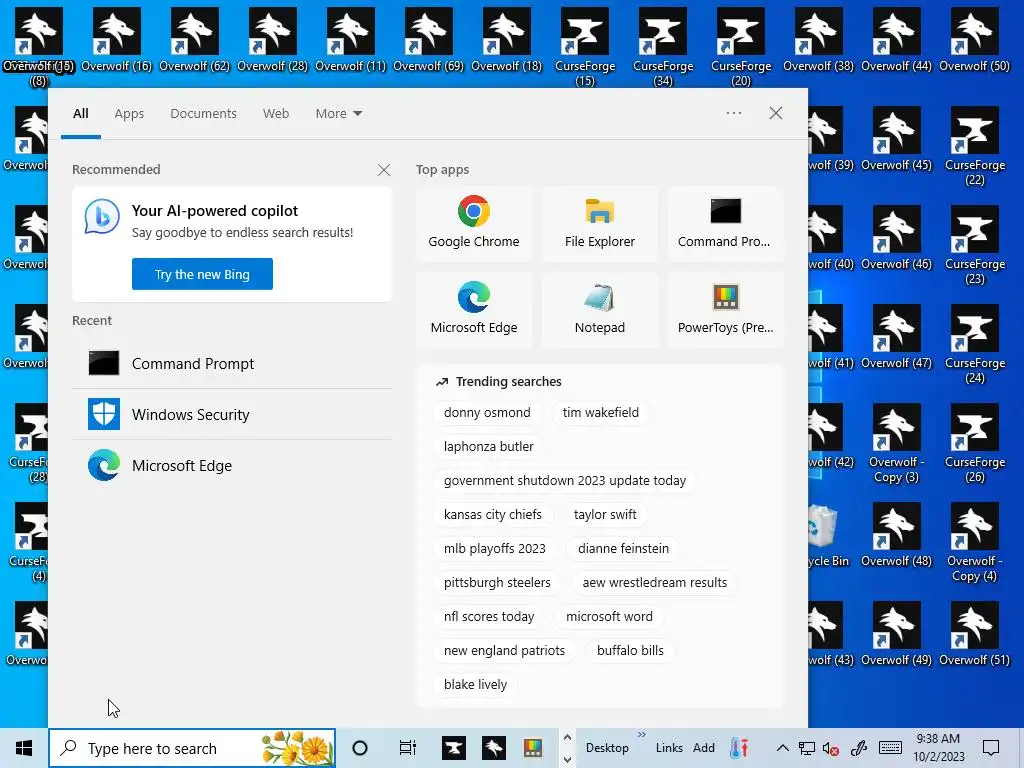Search trending topic donny osmond

pos(487,413)
